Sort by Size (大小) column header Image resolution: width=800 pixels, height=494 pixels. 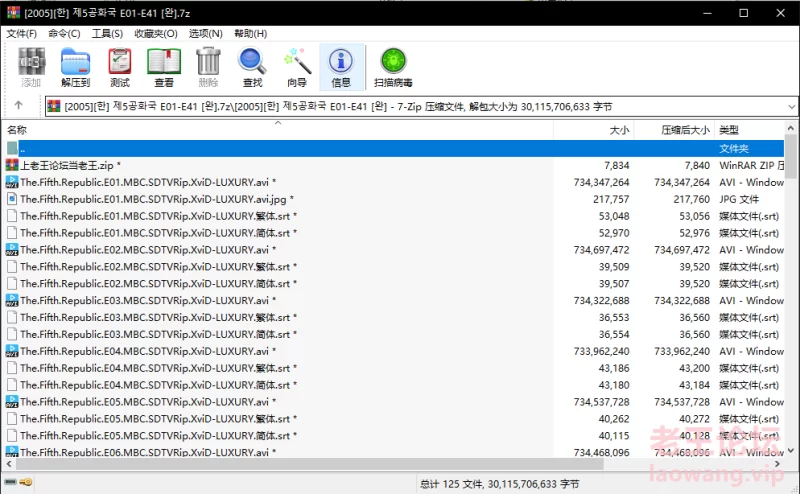[x=593, y=130]
